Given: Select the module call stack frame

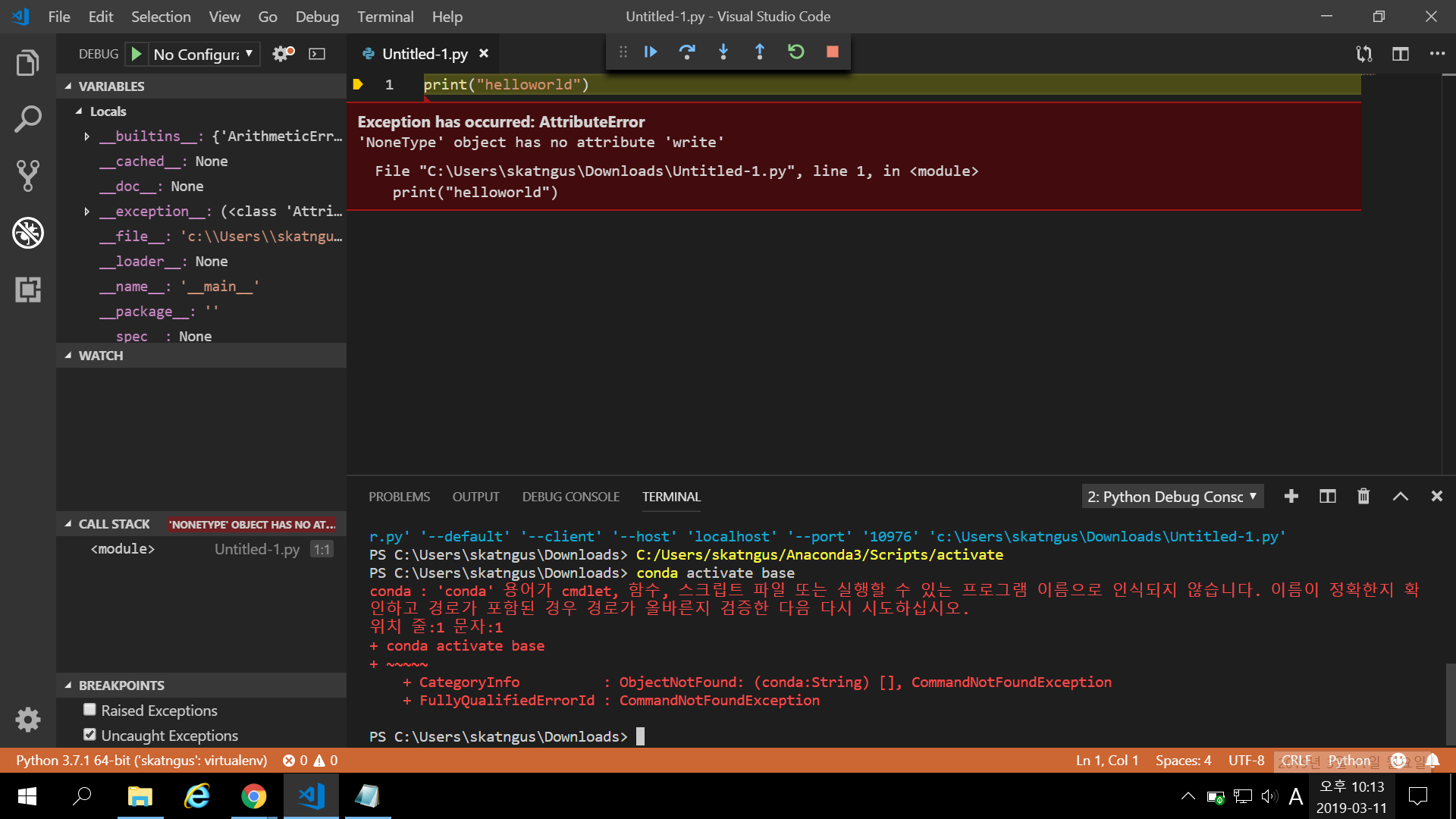Looking at the screenshot, I should [x=201, y=549].
